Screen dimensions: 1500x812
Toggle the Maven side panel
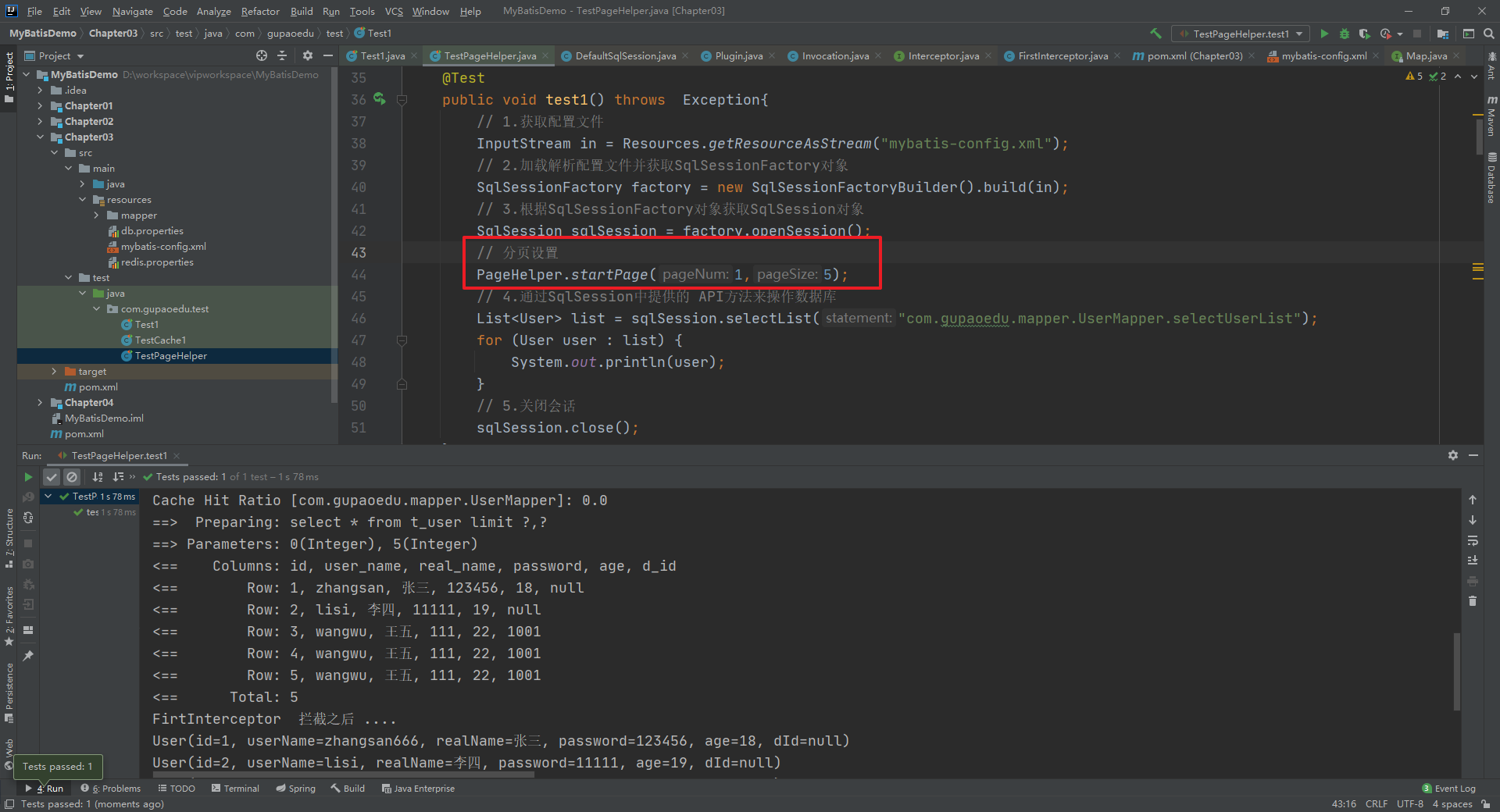pyautogui.click(x=1491, y=116)
